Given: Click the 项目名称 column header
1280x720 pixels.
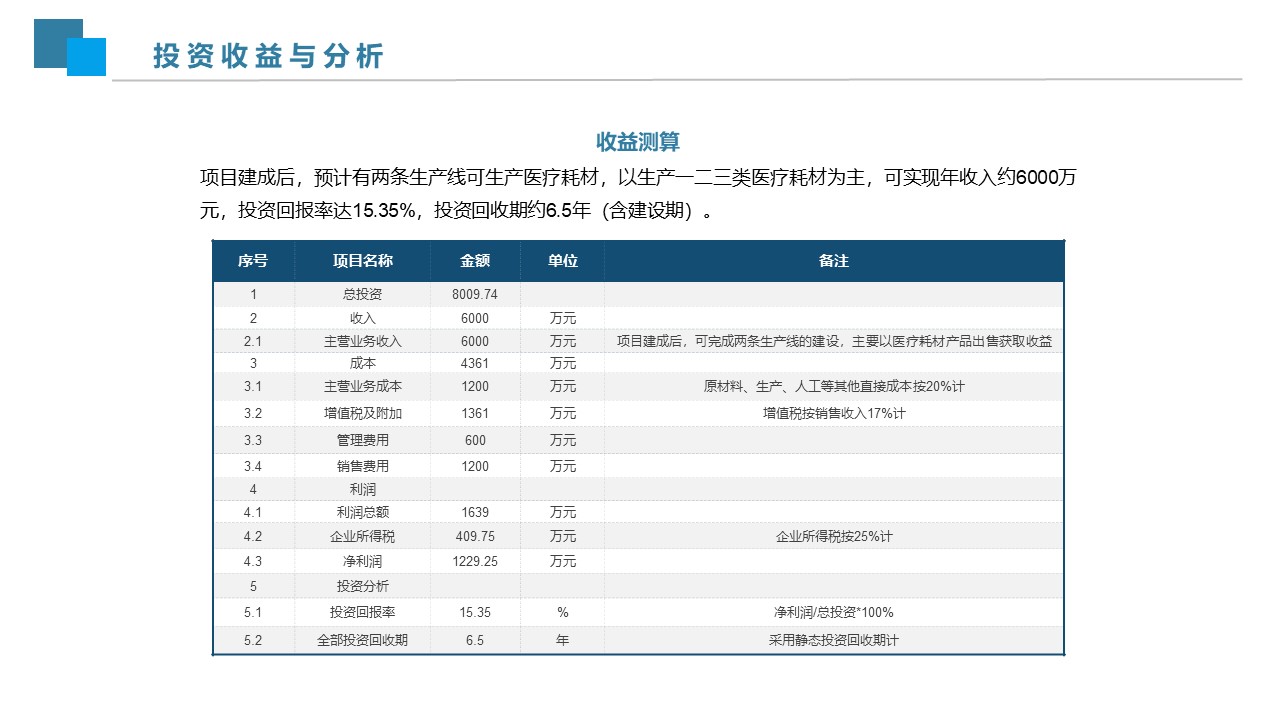Looking at the screenshot, I should [x=363, y=261].
